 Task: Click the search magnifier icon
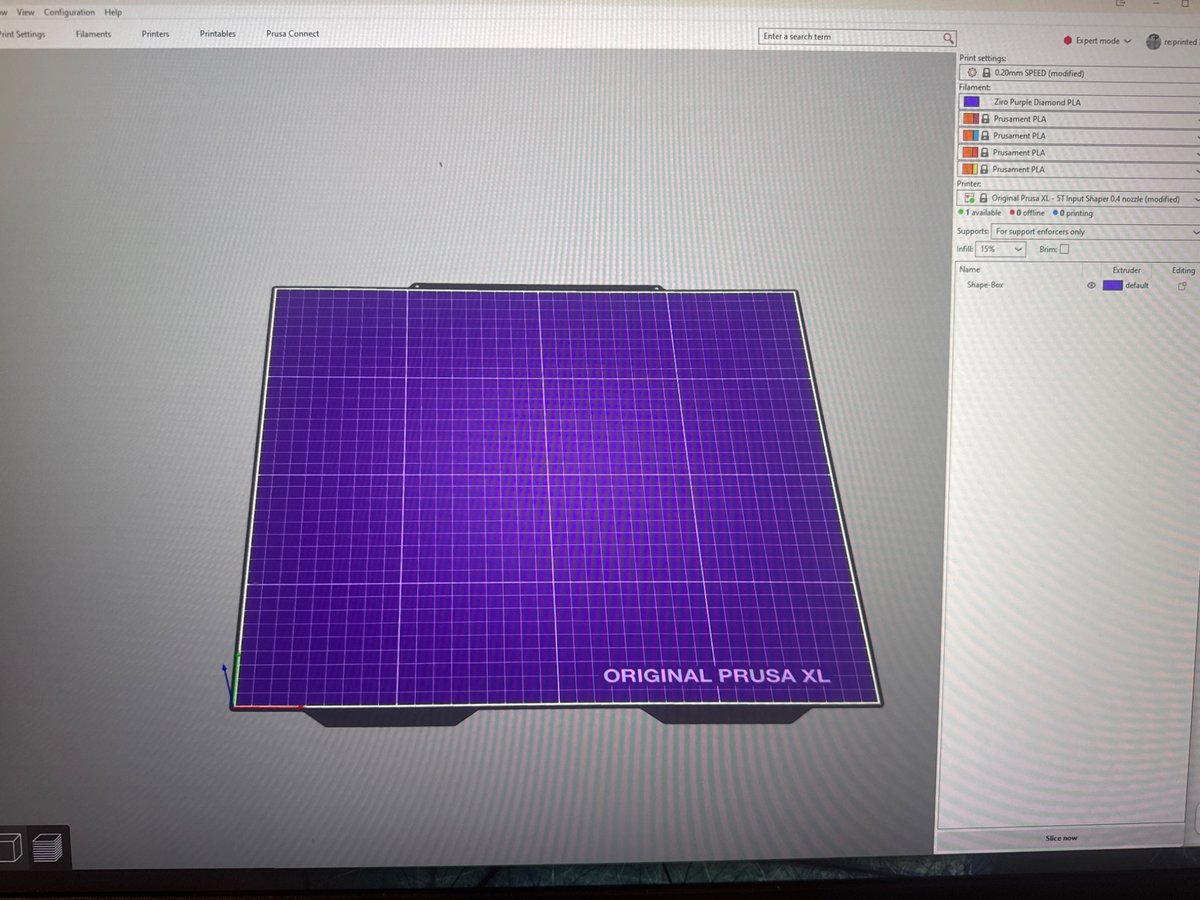click(x=947, y=37)
